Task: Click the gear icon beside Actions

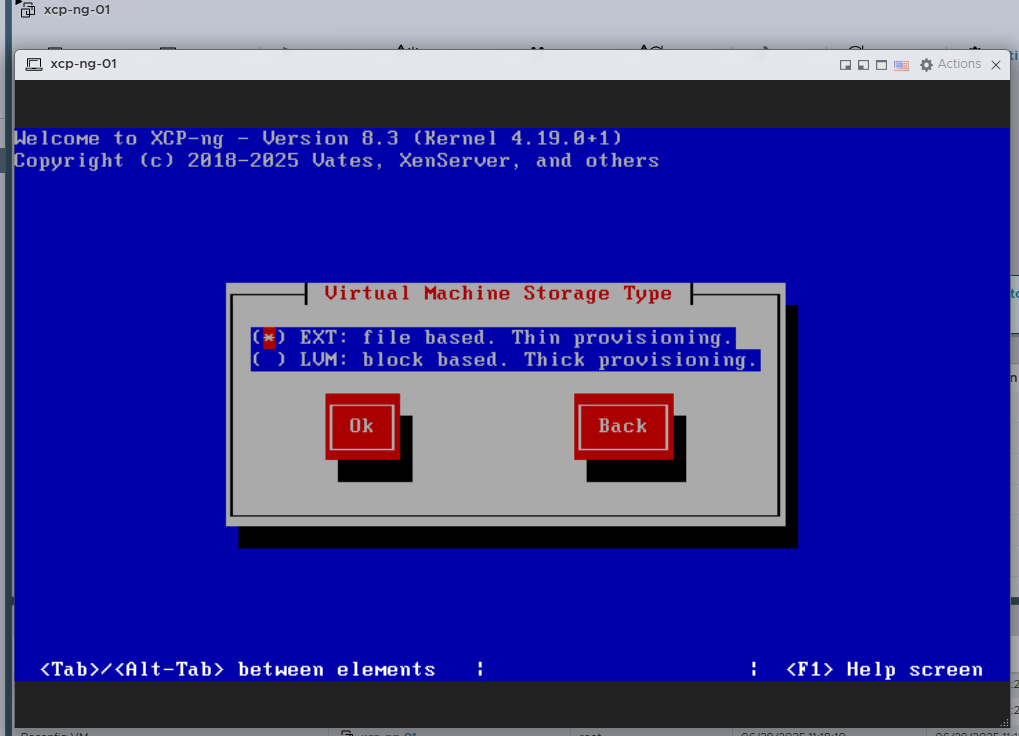Action: click(926, 65)
